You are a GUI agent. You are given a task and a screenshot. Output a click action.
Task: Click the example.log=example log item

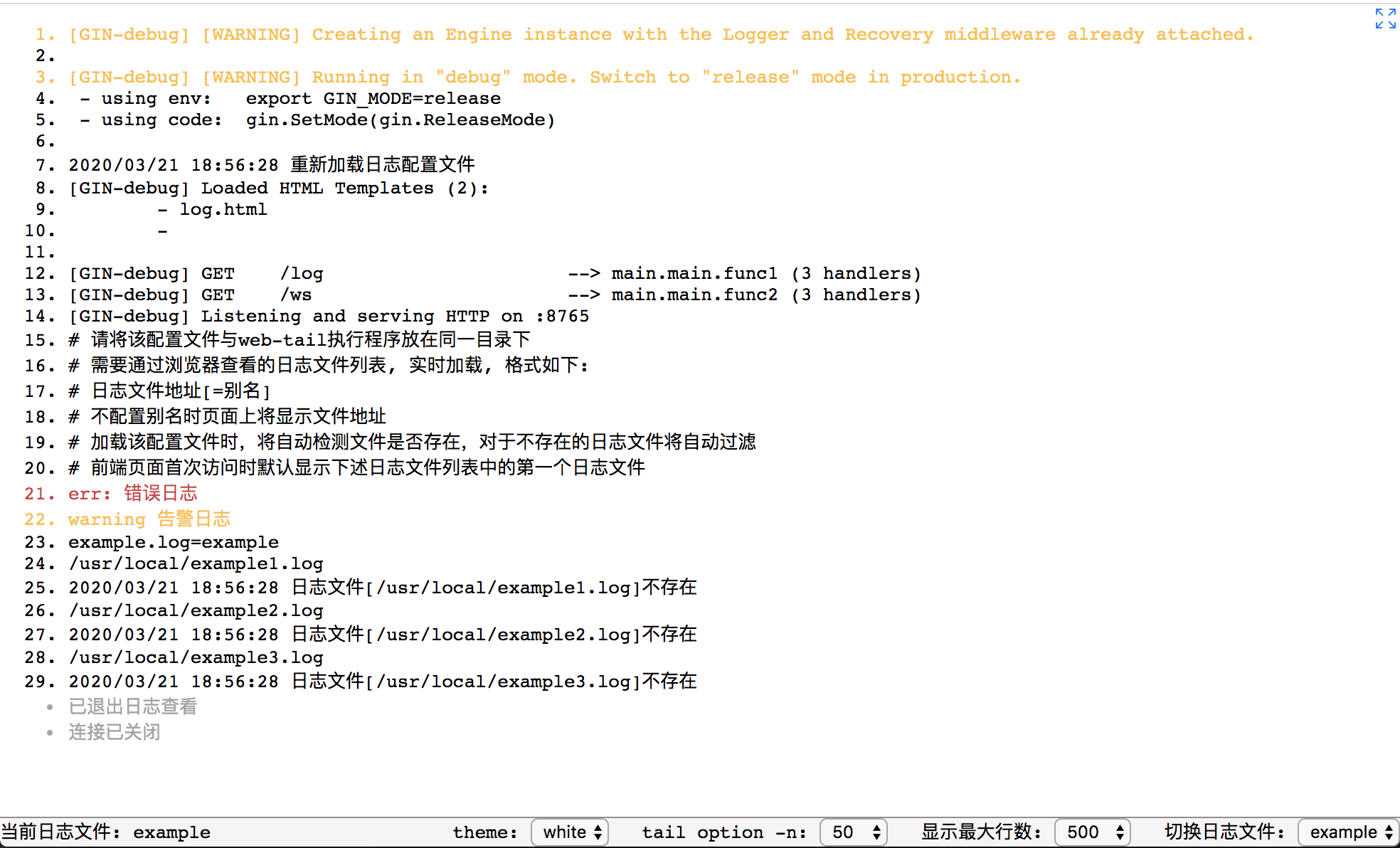[x=175, y=540]
